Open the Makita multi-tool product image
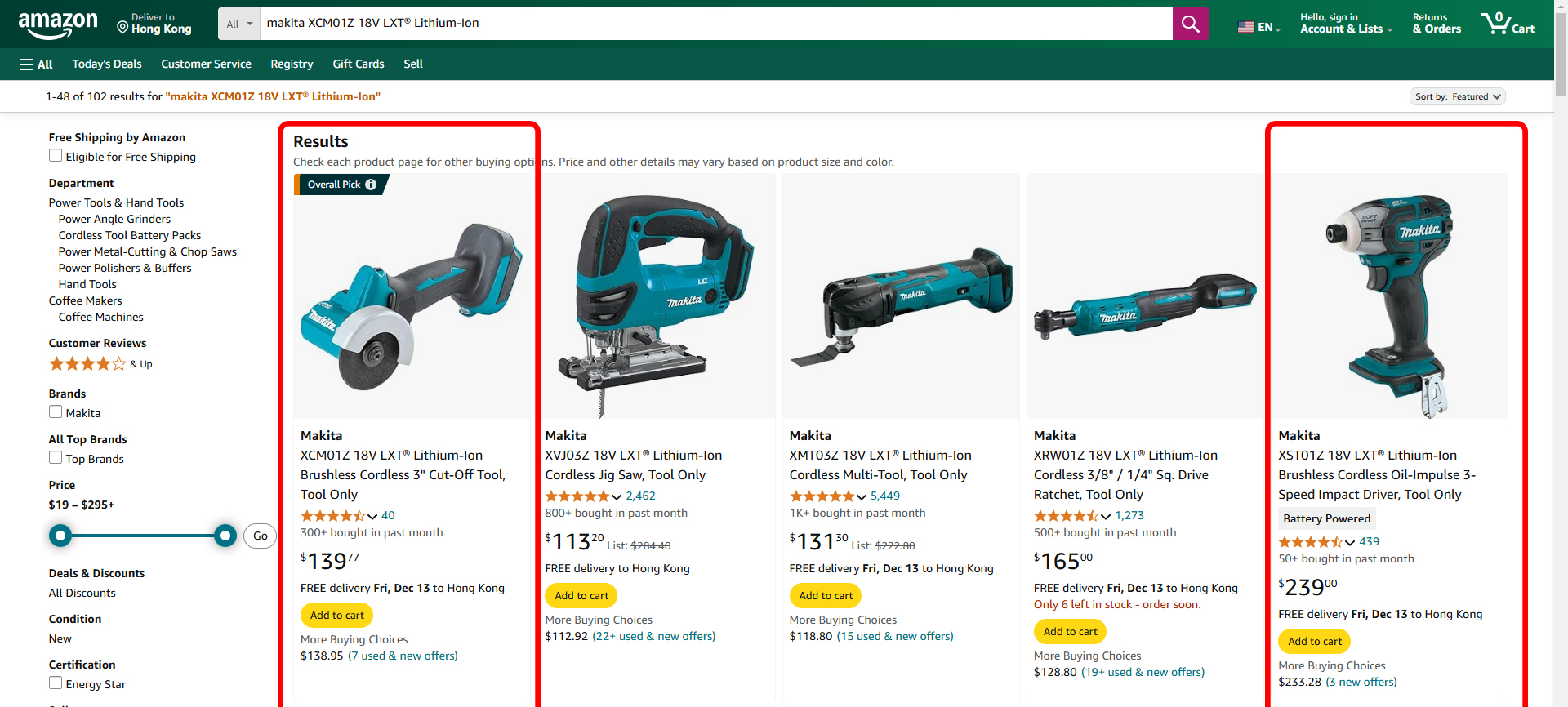The height and width of the screenshot is (707, 1568). click(901, 296)
